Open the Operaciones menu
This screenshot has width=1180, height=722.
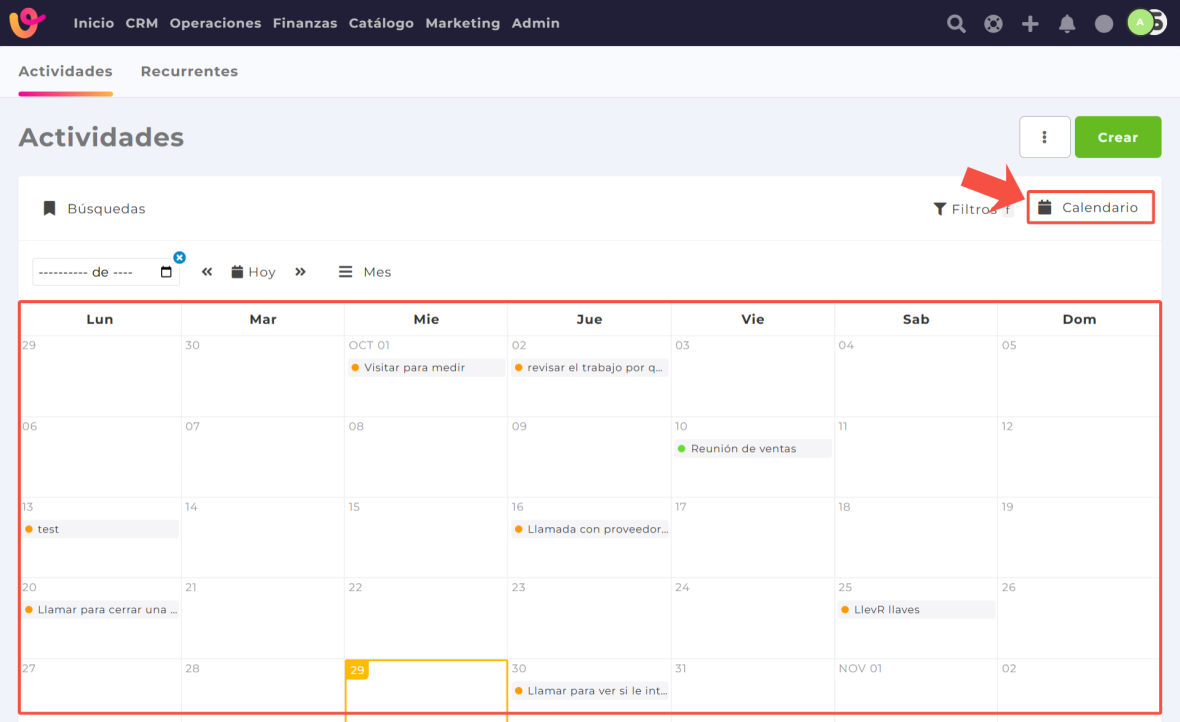point(215,23)
